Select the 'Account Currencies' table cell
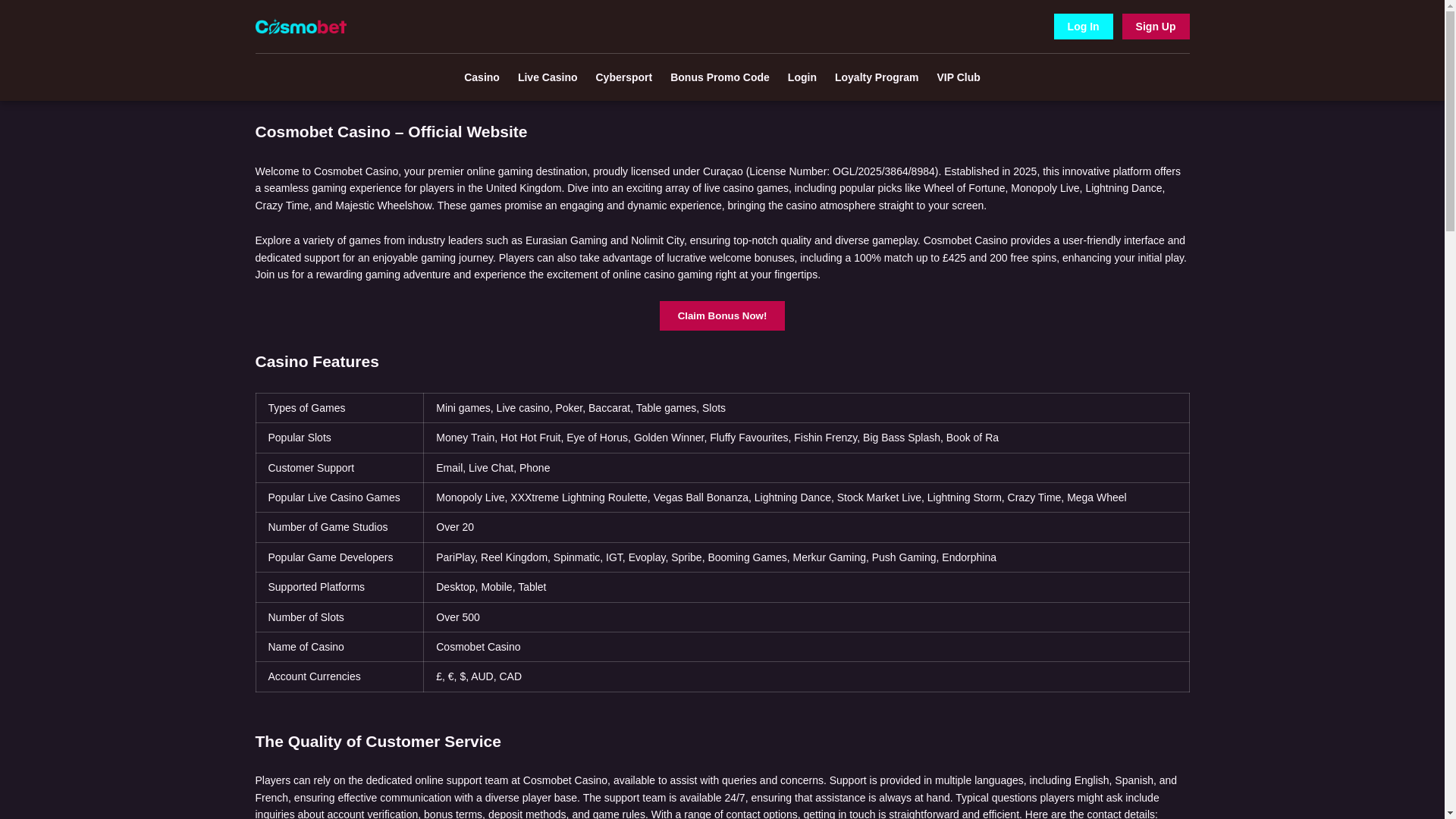 339,676
